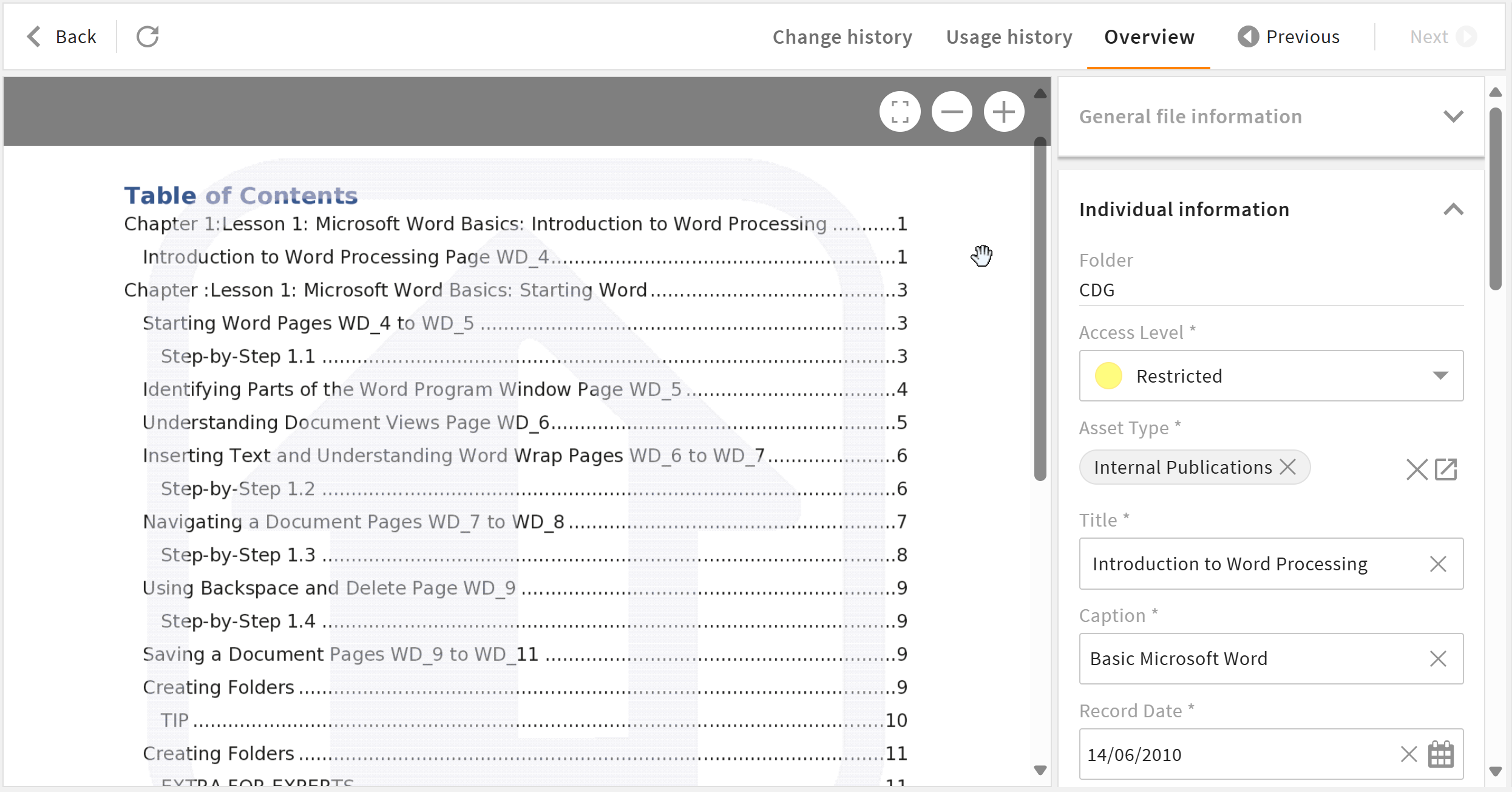Click the preview scrollbar down arrow
The image size is (1512, 792).
1040,770
